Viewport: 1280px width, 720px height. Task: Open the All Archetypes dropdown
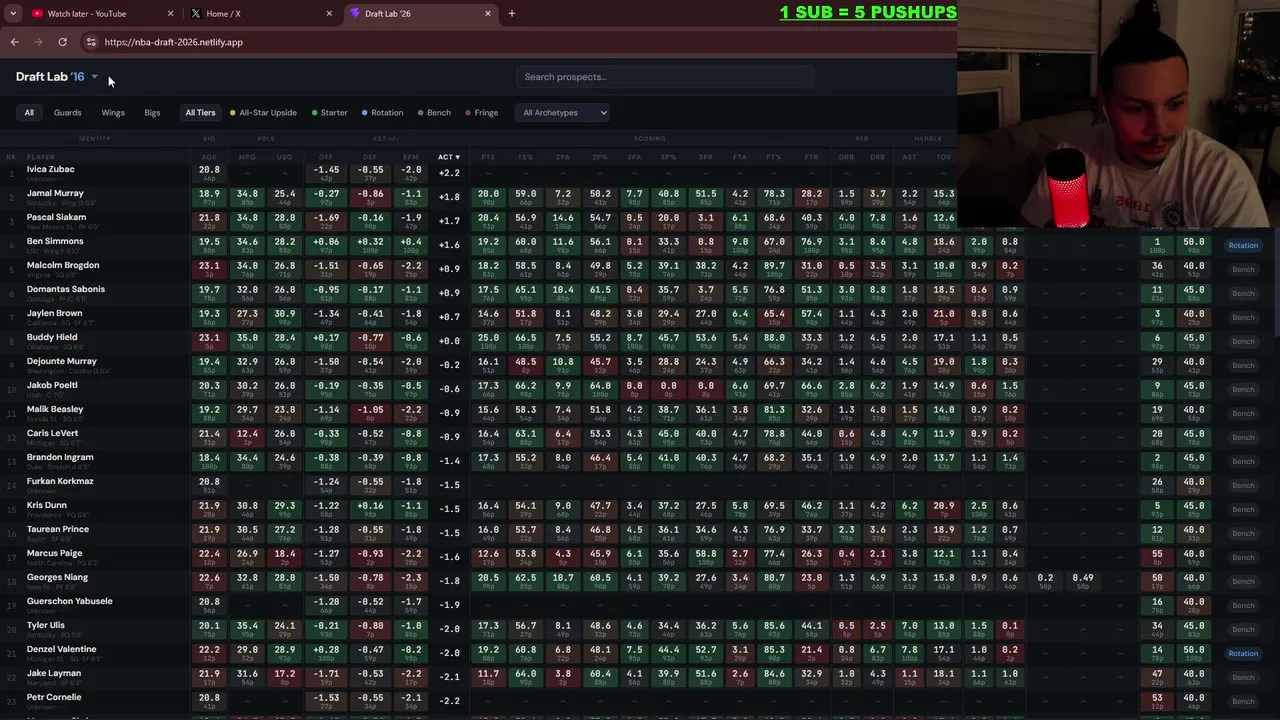pyautogui.click(x=564, y=113)
